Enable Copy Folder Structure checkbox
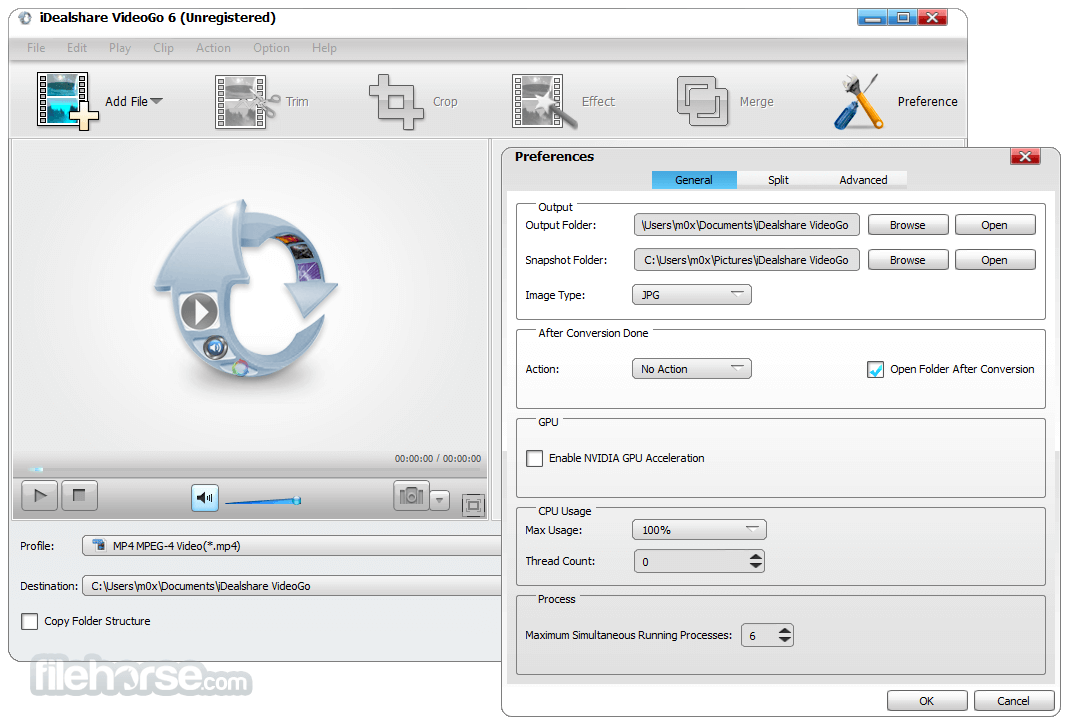Screen dimensions: 1069x726 pyautogui.click(x=29, y=621)
